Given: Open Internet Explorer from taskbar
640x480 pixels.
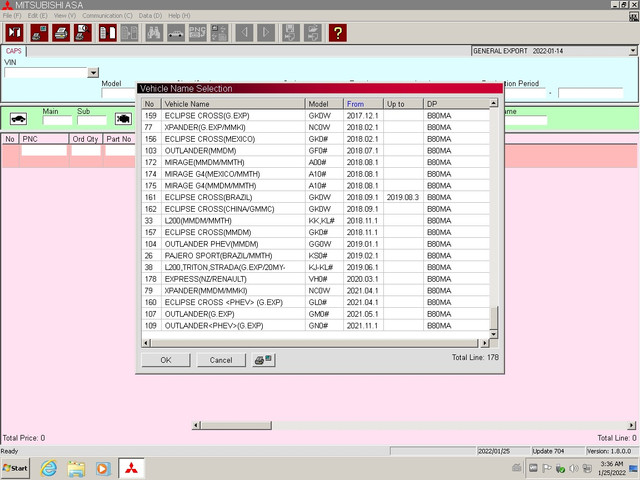Looking at the screenshot, I should 49,468.
